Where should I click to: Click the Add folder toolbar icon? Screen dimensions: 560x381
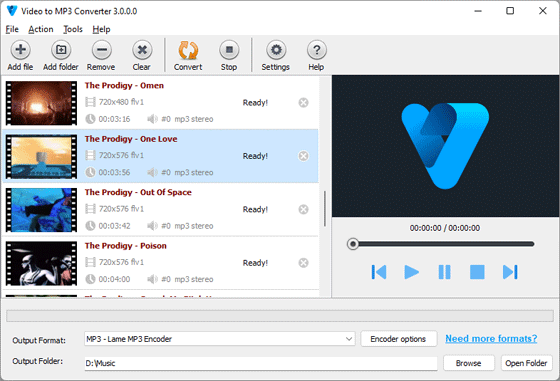[61, 50]
